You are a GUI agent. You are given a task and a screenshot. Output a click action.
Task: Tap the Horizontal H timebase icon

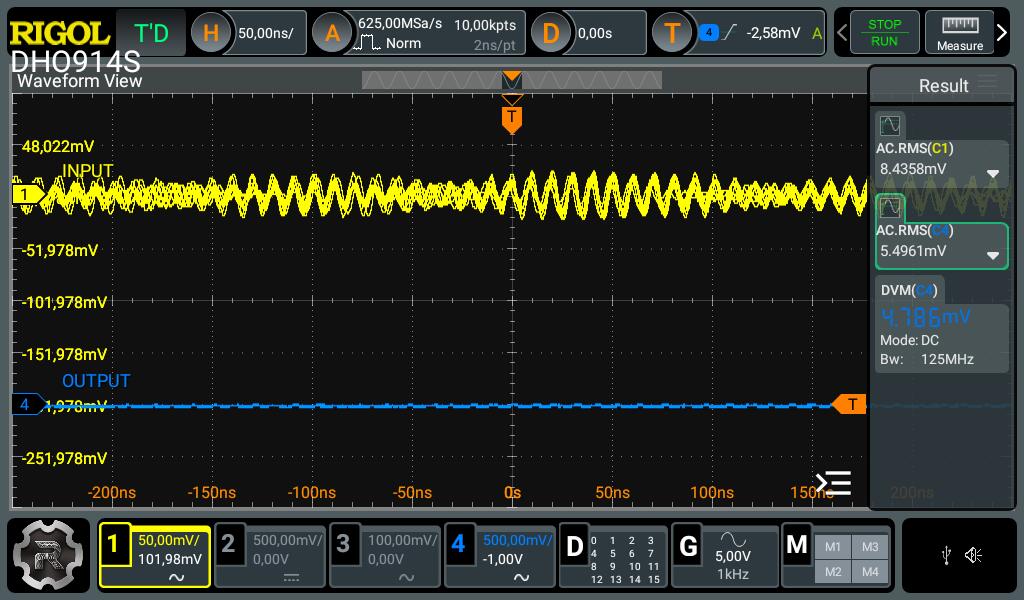point(210,33)
